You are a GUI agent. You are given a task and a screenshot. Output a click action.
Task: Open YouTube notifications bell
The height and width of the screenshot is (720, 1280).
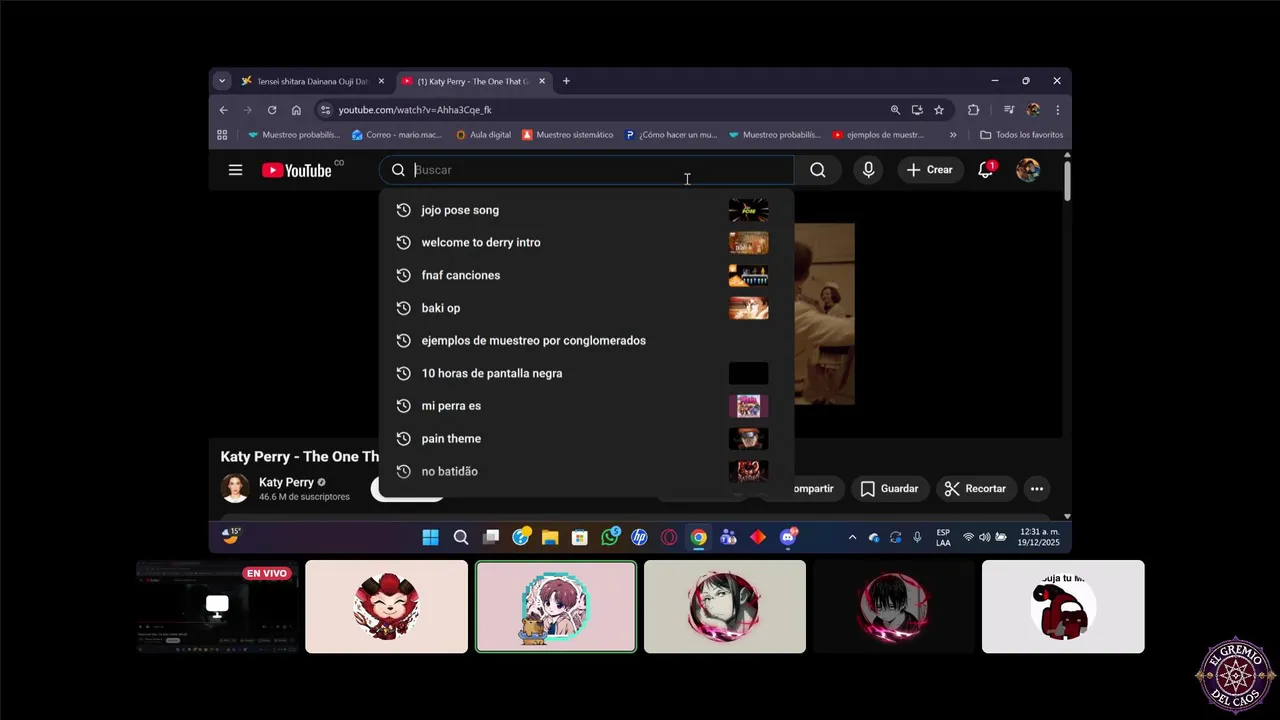(985, 170)
